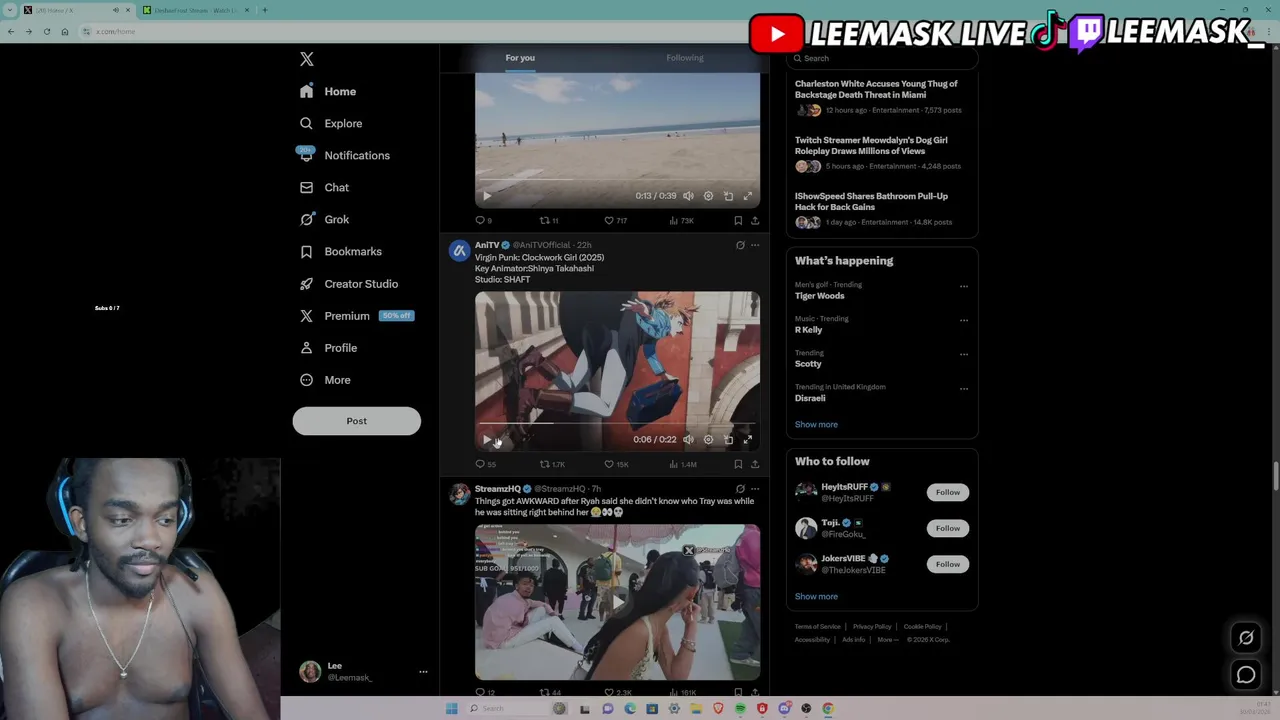Open AniTV post more options

[755, 245]
